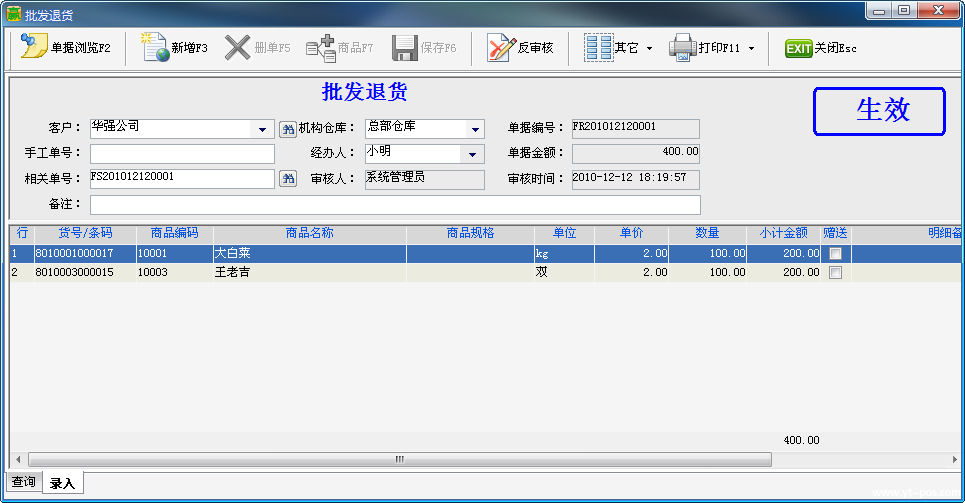
Task: Click the app icon in title bar
Action: click(14, 14)
